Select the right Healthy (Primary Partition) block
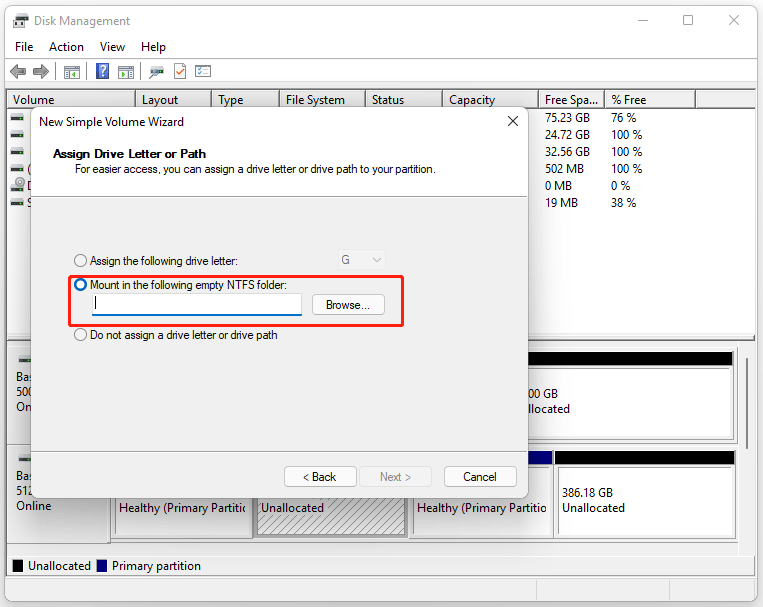This screenshot has height=607, width=763. click(482, 516)
